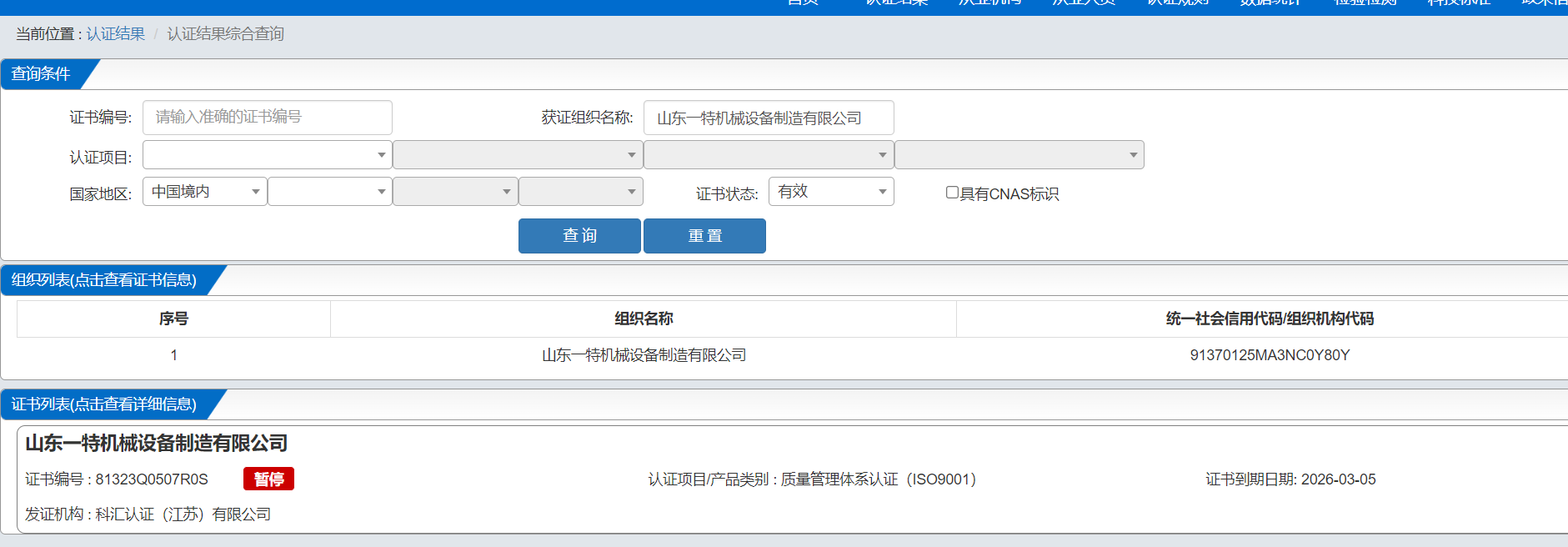Image resolution: width=1568 pixels, height=547 pixels.
Task: Click the 认证结果综合查询 breadcrumb text
Action: point(226,34)
